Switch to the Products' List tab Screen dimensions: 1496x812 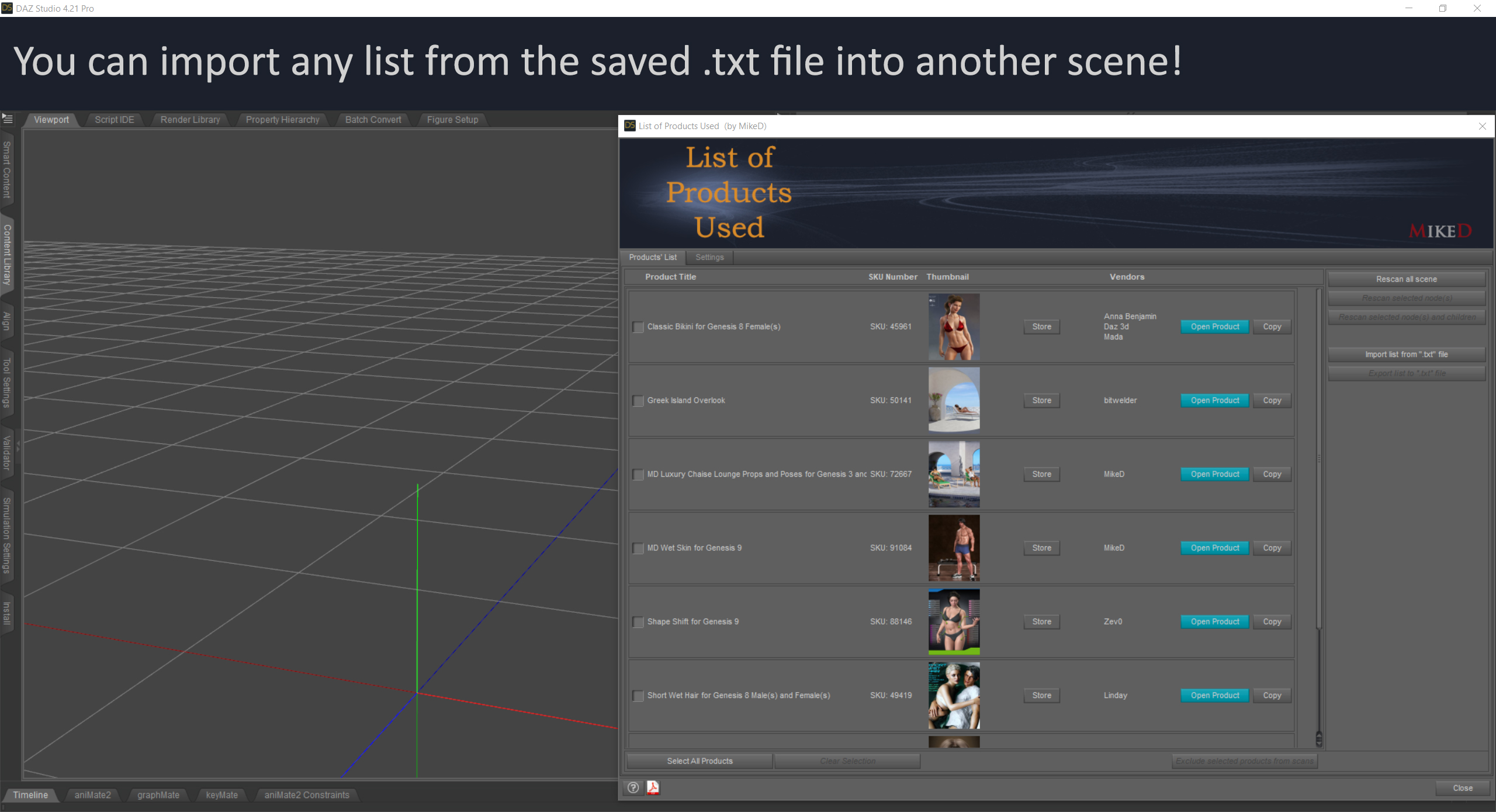click(x=653, y=257)
